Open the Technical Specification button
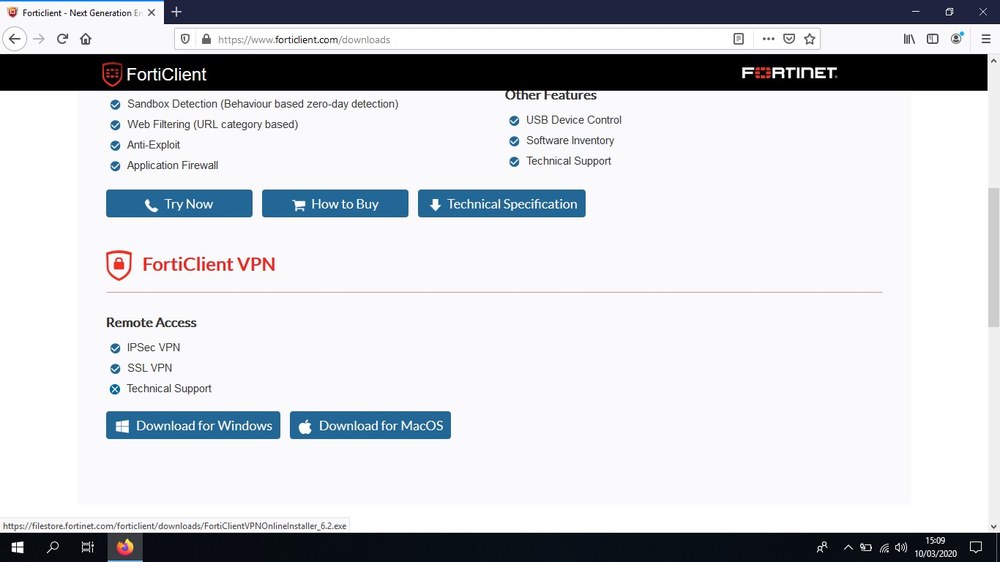This screenshot has height=562, width=1000. 501,204
